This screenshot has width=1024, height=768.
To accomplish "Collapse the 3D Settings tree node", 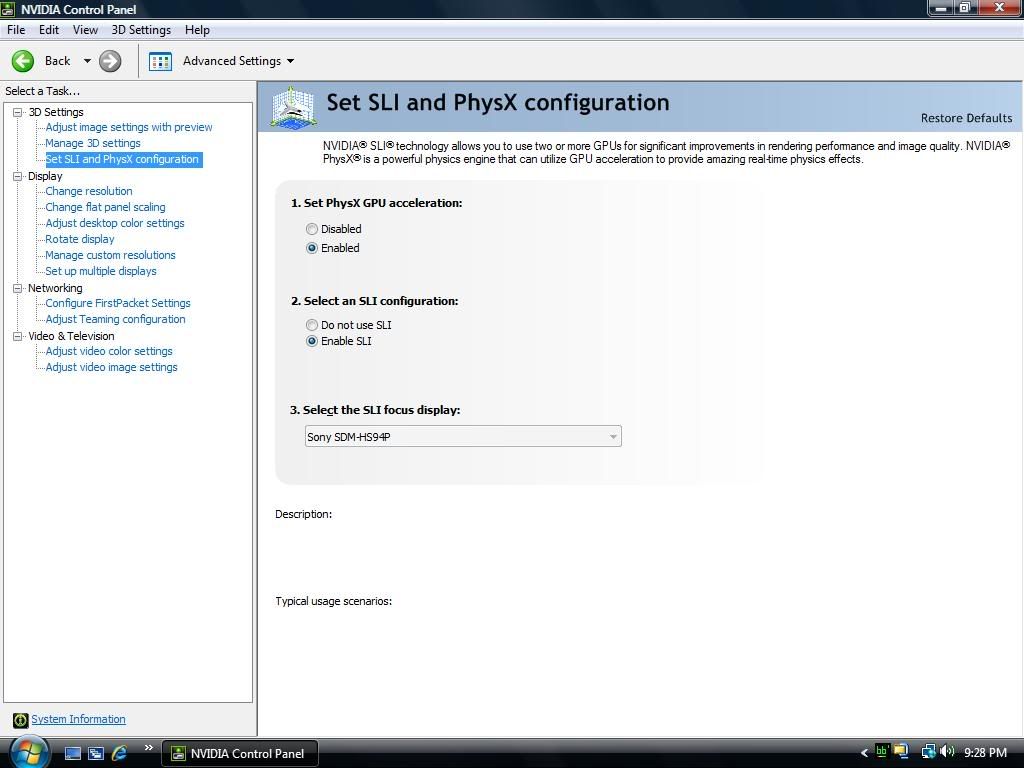I will pyautogui.click(x=18, y=112).
